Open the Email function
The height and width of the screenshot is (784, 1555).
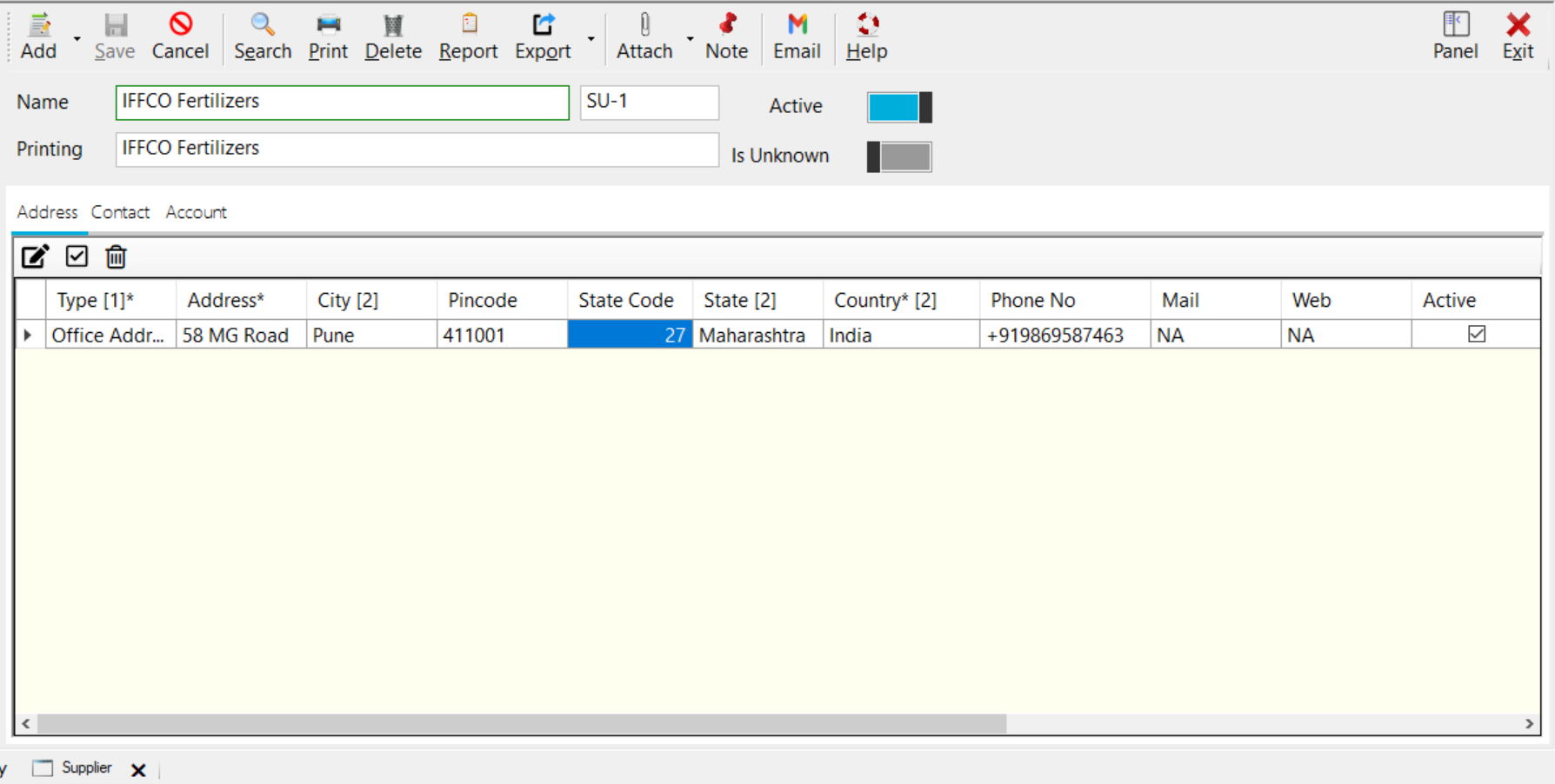796,35
